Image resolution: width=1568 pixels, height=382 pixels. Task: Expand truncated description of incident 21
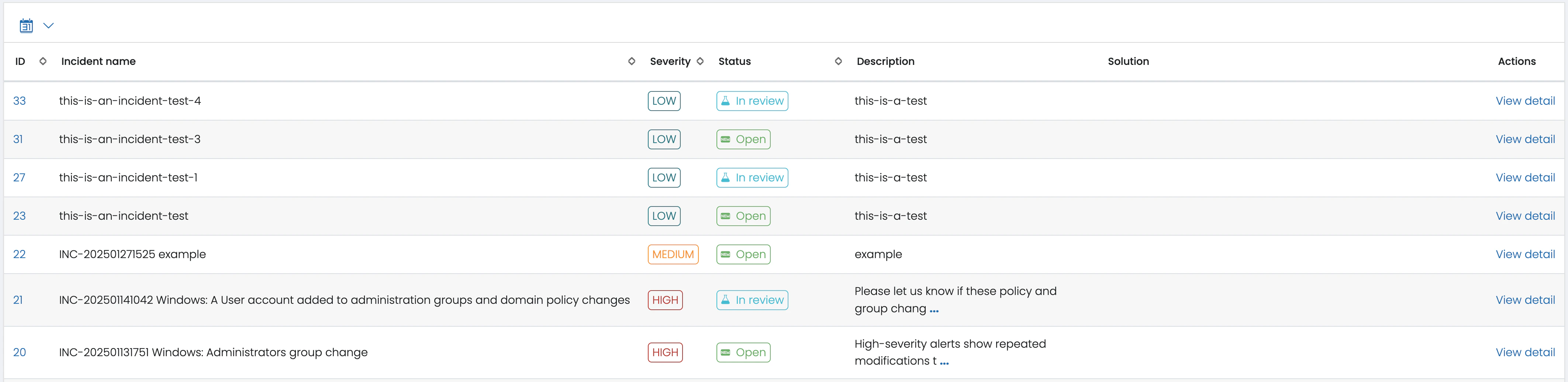[934, 310]
